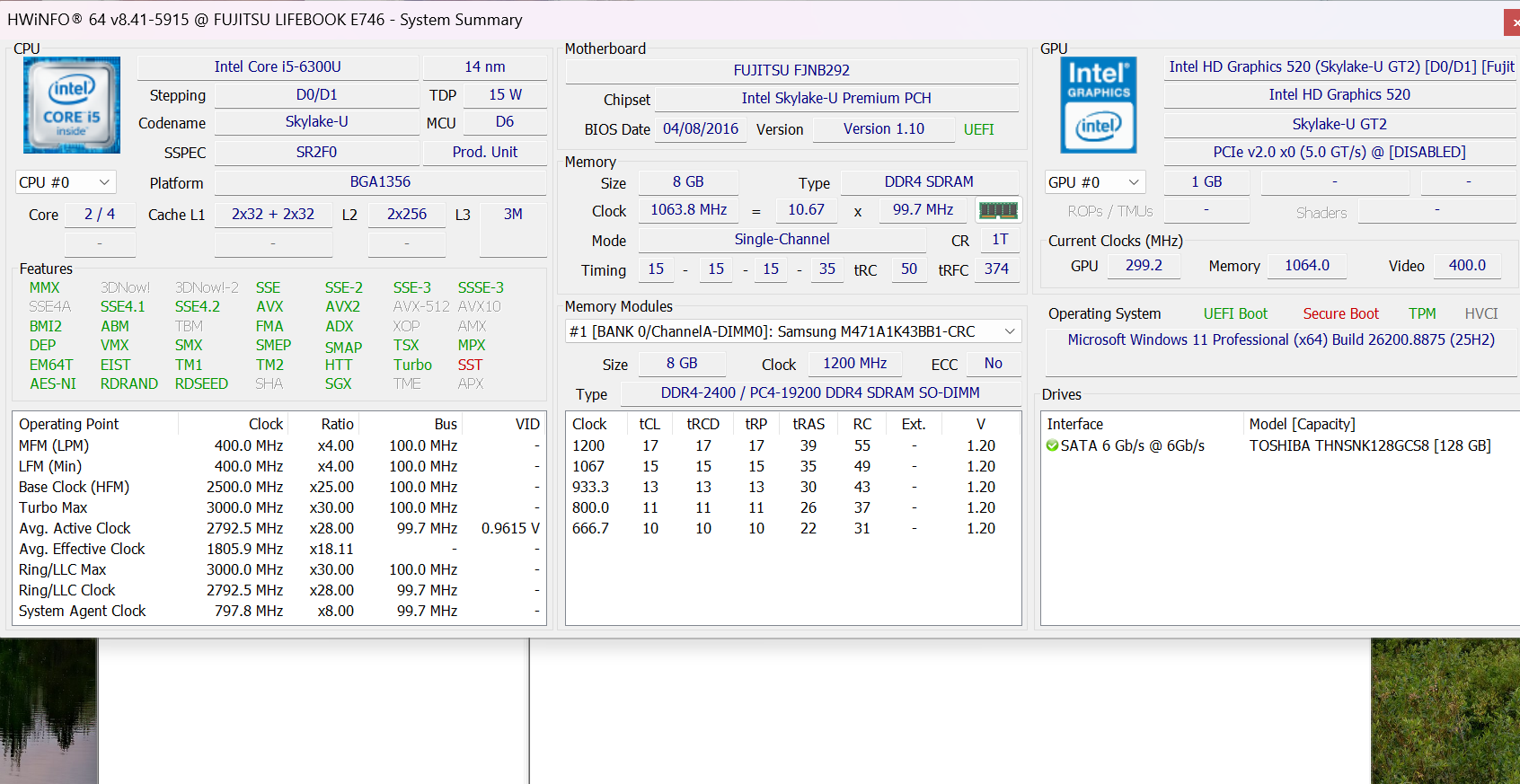Click the ECC value No
Image resolution: width=1520 pixels, height=784 pixels.
994,363
